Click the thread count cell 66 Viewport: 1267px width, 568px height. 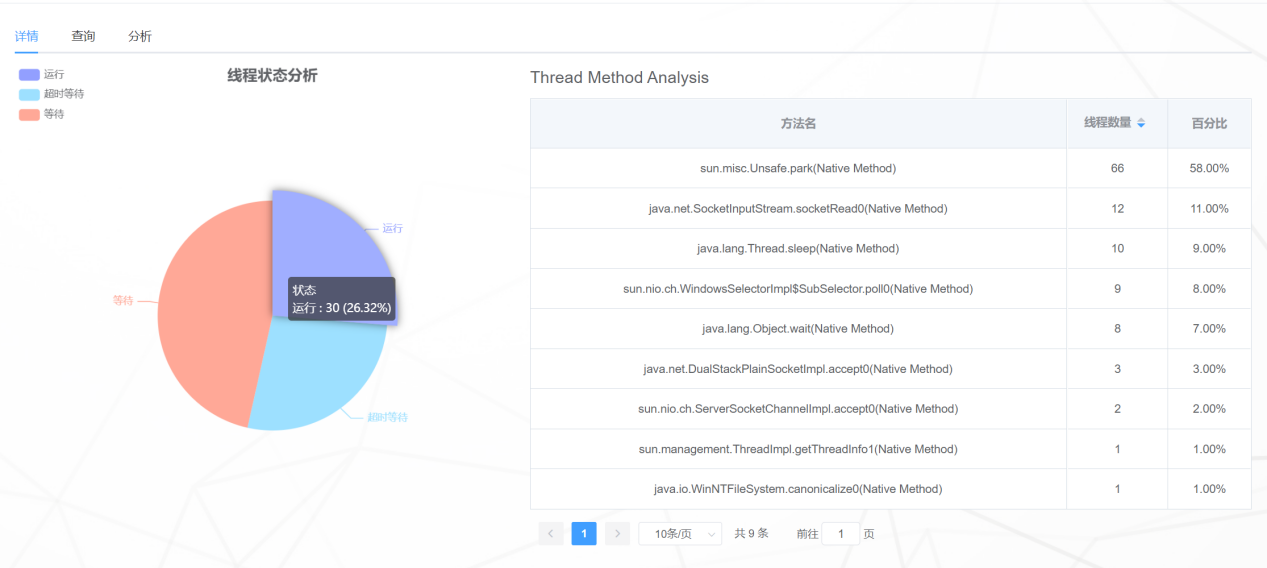[1117, 168]
